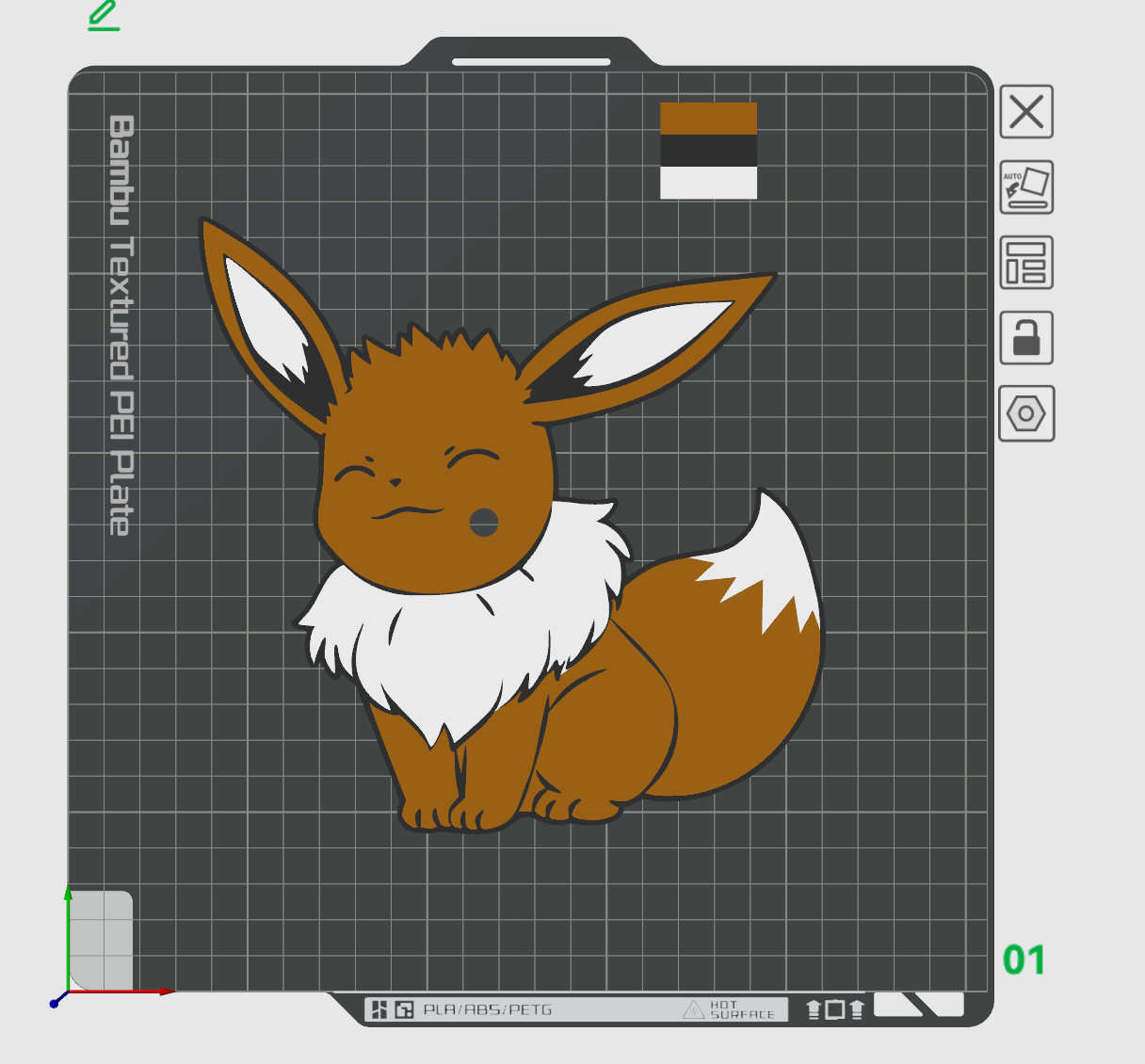The height and width of the screenshot is (1064, 1145).
Task: Click the green edit plate name pencil icon
Action: [104, 16]
